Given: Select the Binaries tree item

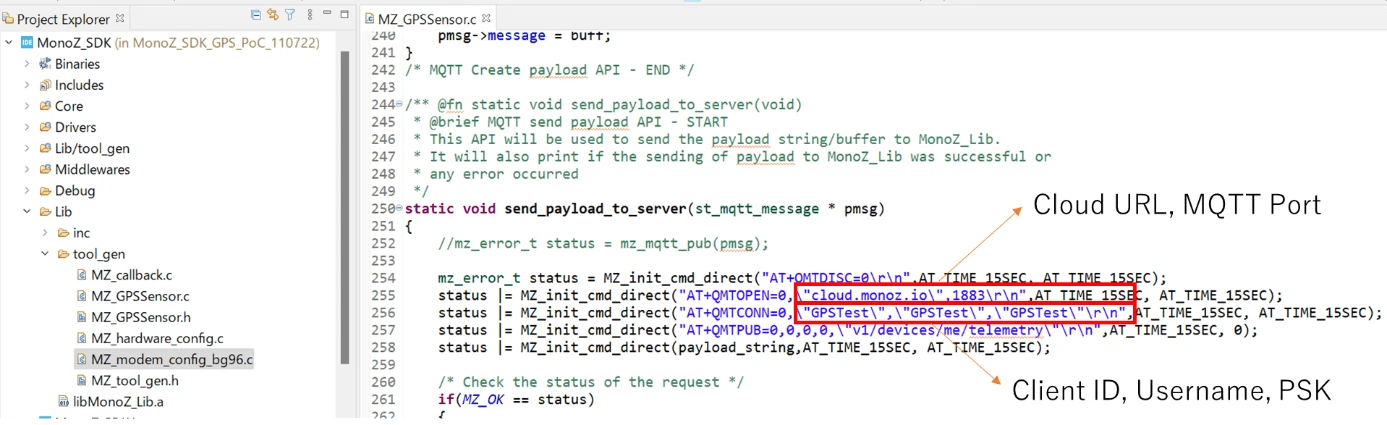Looking at the screenshot, I should pyautogui.click(x=77, y=64).
